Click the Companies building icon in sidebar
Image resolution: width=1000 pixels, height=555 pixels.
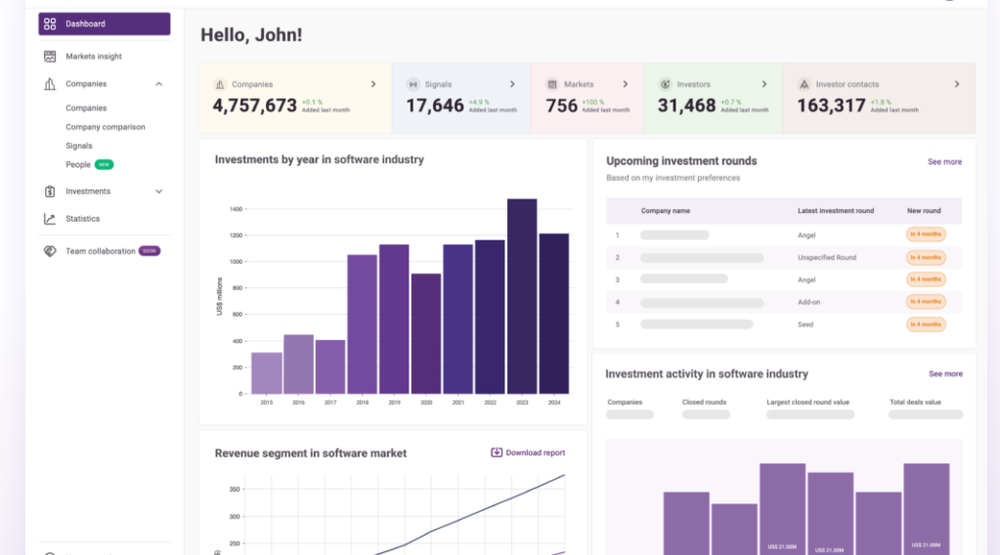point(50,84)
